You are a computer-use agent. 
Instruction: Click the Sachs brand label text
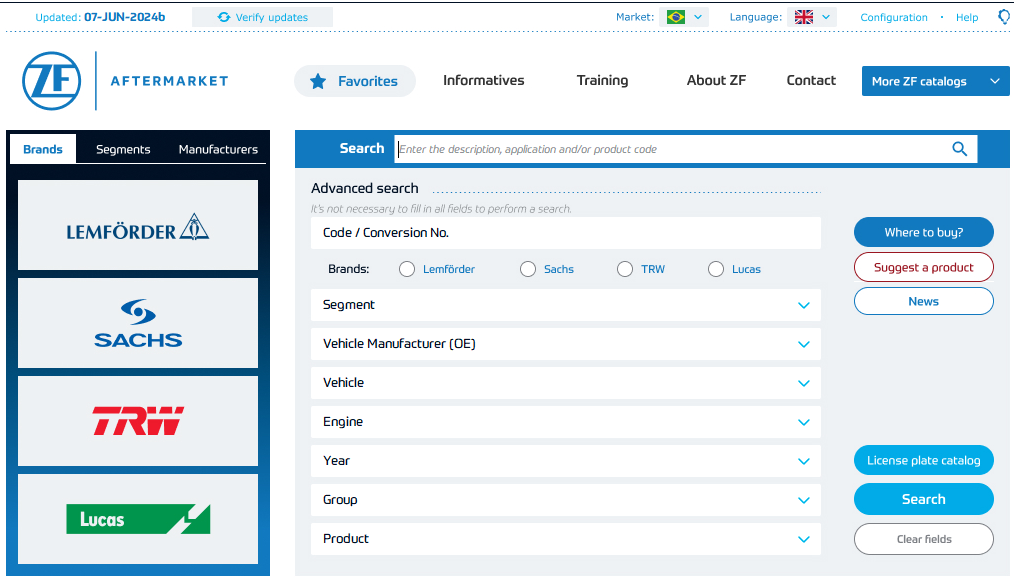click(x=559, y=269)
